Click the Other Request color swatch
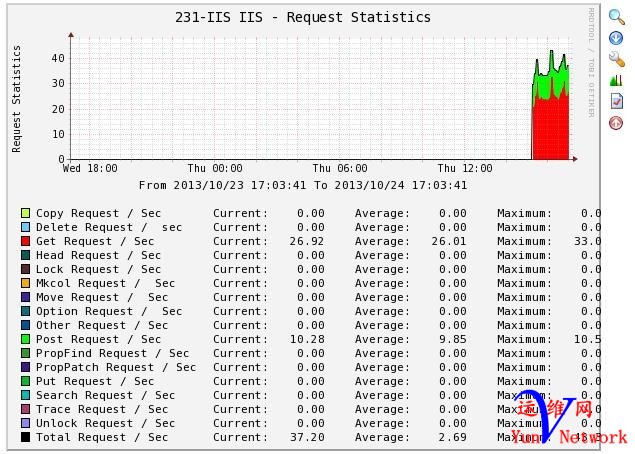The width and height of the screenshot is (635, 454). tap(26, 325)
